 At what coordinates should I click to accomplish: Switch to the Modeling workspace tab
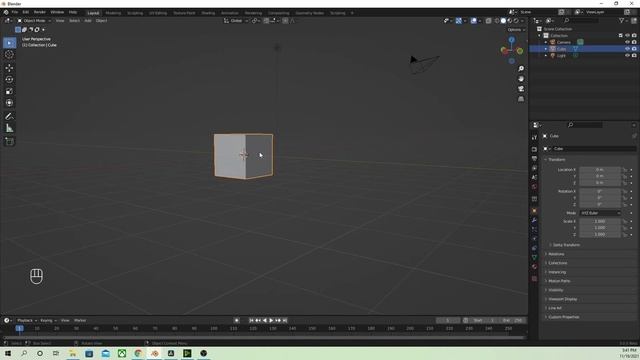tap(113, 13)
